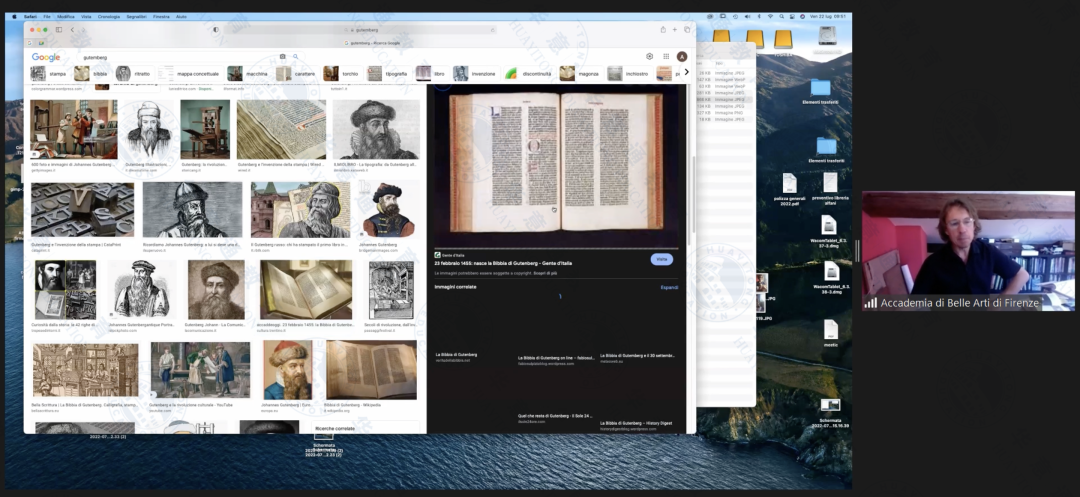Open the 'Gutenberg e la rivoluzione culturale - YouTube' thumbnail
Screen dimensions: 1080x497
pos(200,370)
